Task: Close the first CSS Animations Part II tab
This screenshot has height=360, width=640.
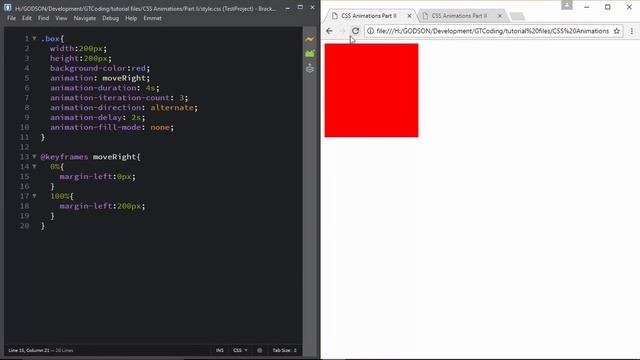Action: pyautogui.click(x=409, y=16)
